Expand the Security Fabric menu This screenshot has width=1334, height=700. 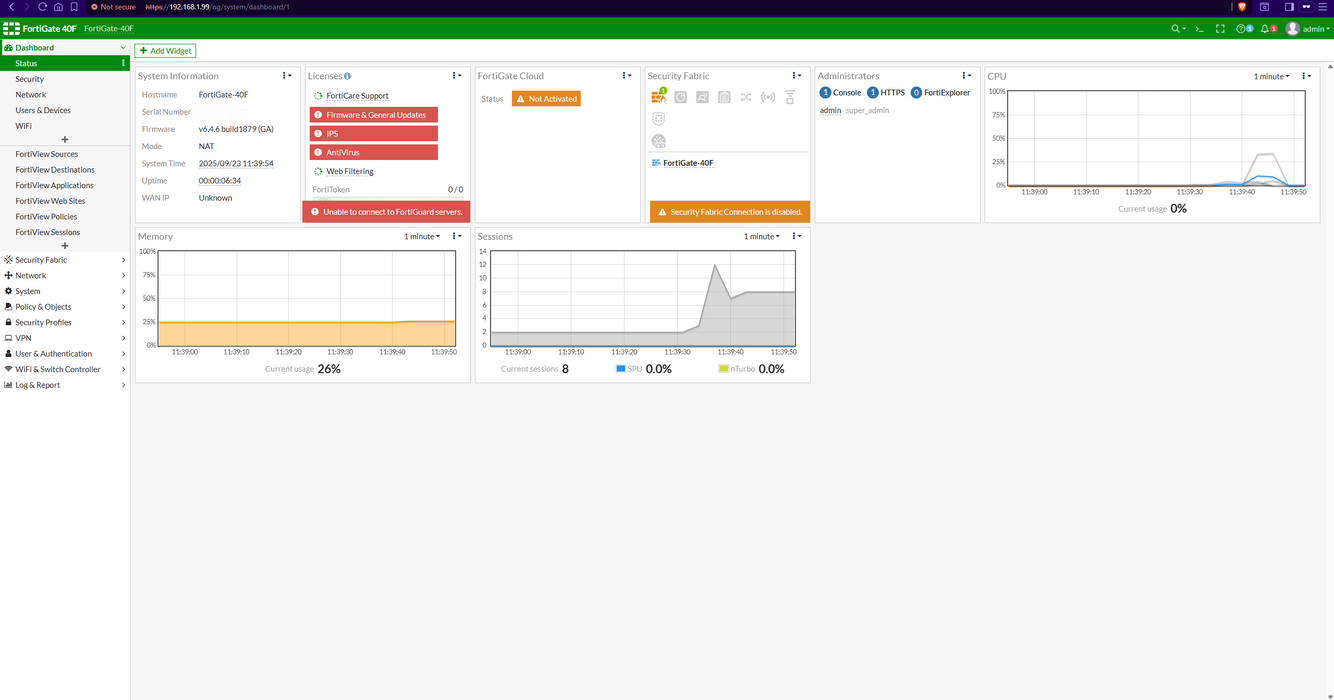coord(65,260)
